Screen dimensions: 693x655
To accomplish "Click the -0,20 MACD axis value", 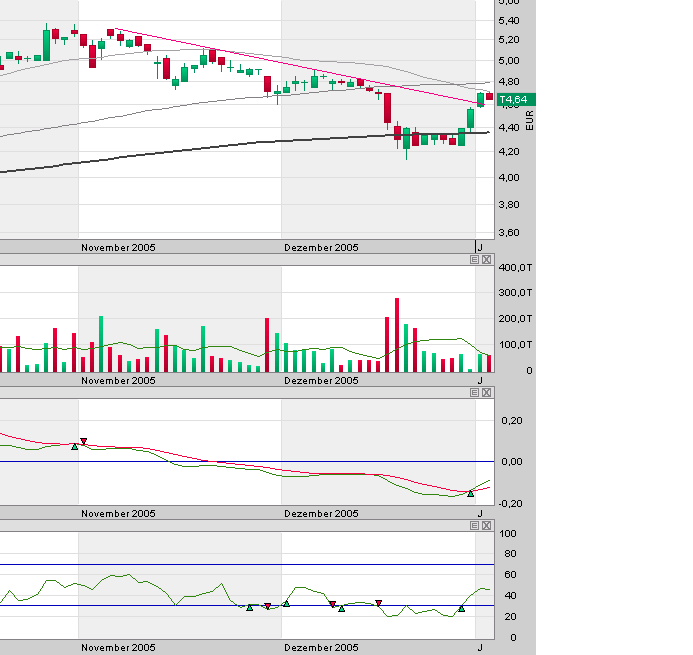I will tap(510, 503).
